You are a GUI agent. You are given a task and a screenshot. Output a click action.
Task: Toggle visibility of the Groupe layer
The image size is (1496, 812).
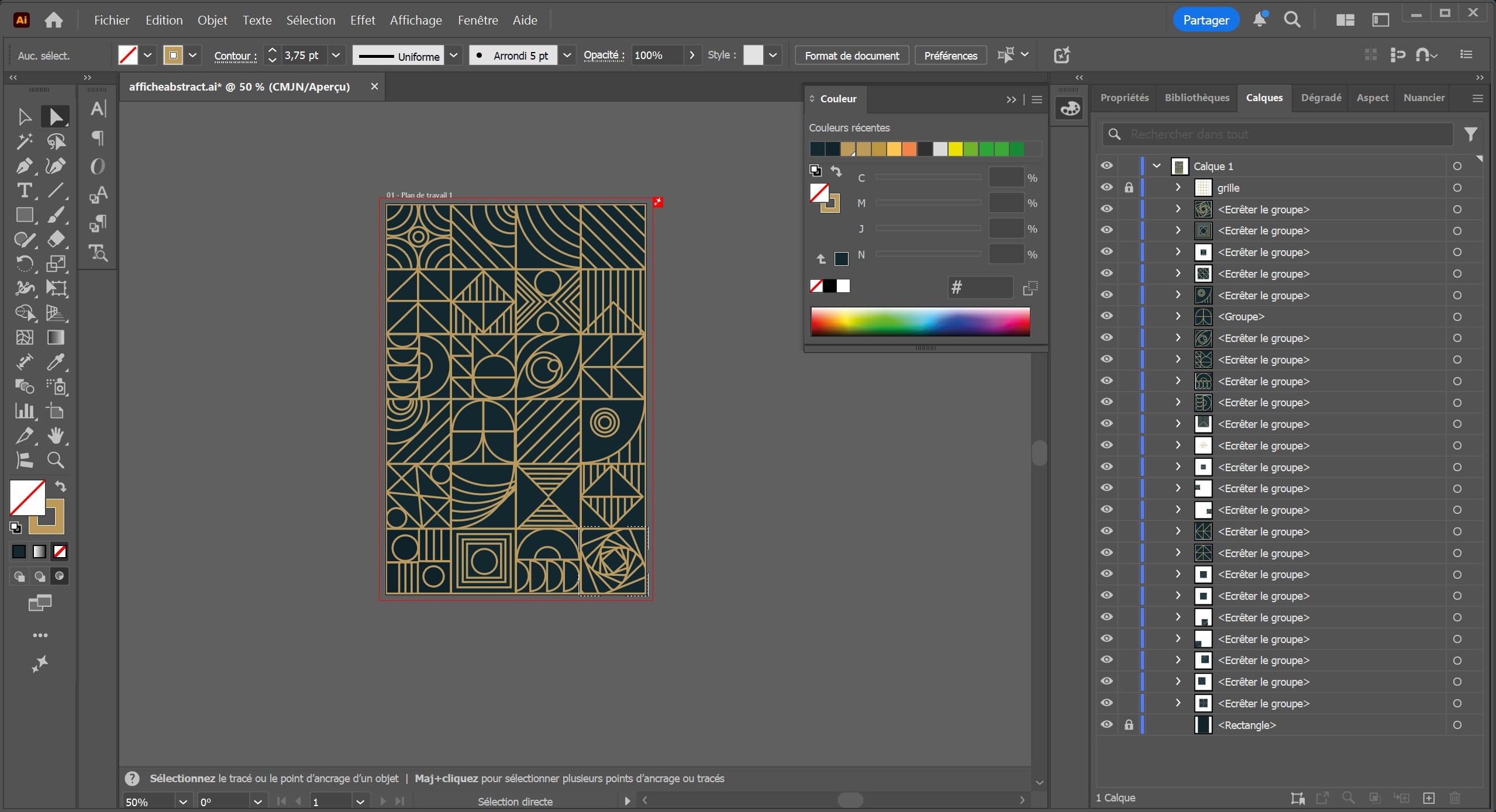coord(1107,316)
